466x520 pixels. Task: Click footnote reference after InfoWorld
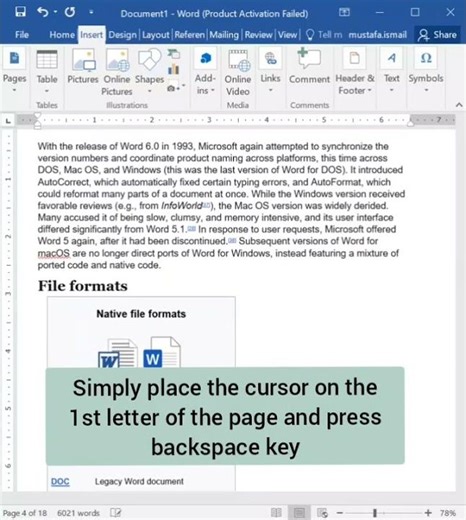207,205
